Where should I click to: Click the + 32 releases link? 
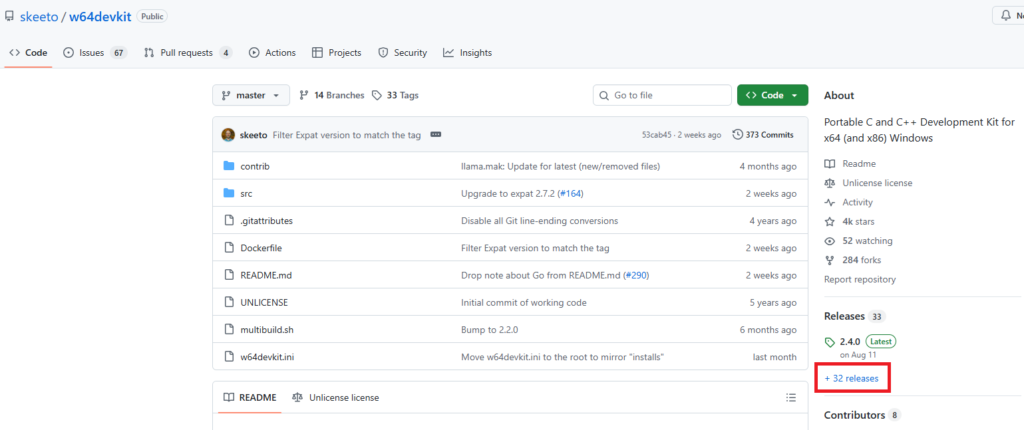click(851, 379)
